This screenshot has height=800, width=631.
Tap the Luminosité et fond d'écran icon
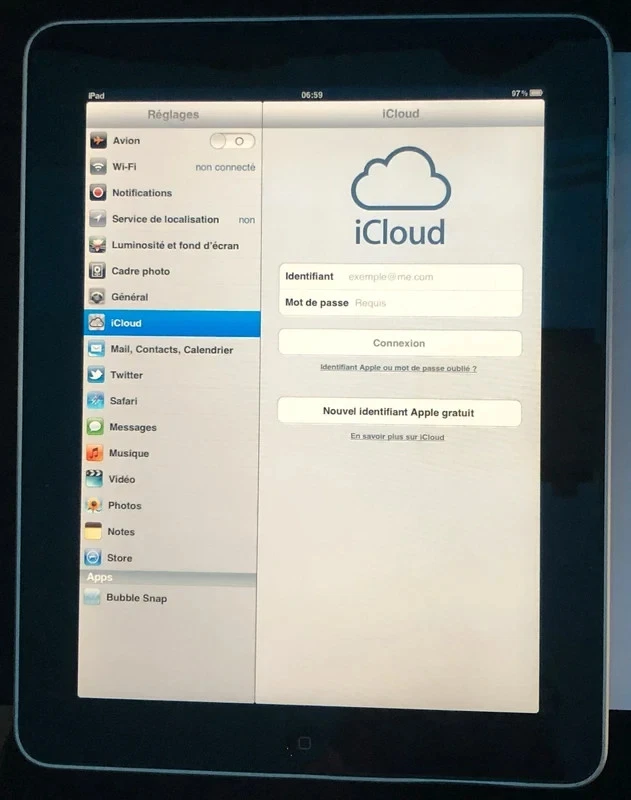(x=97, y=245)
